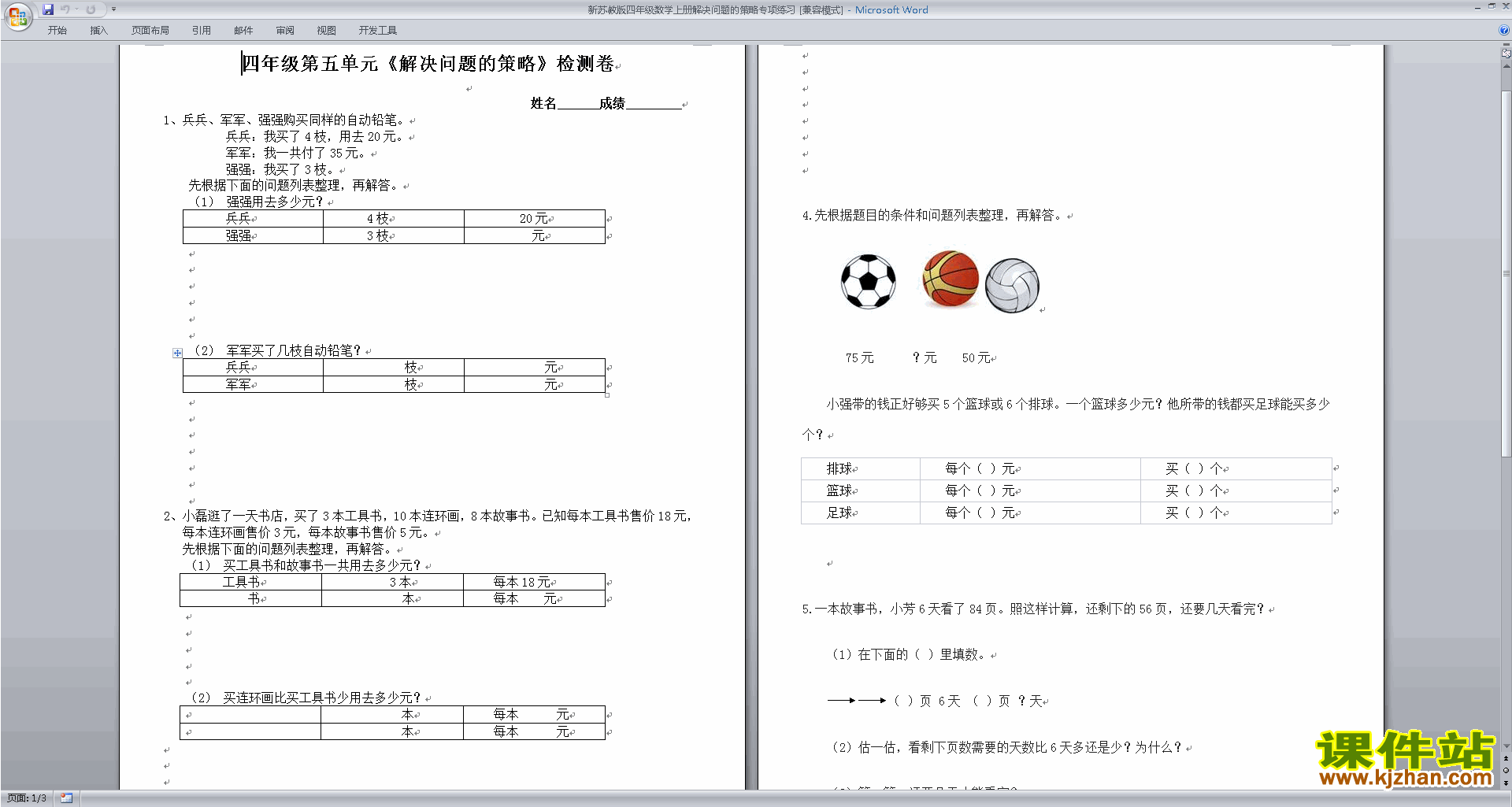The image size is (1512, 807).
Task: Click the question text '军军买了几枝自动铅笔？'
Action: (x=293, y=351)
